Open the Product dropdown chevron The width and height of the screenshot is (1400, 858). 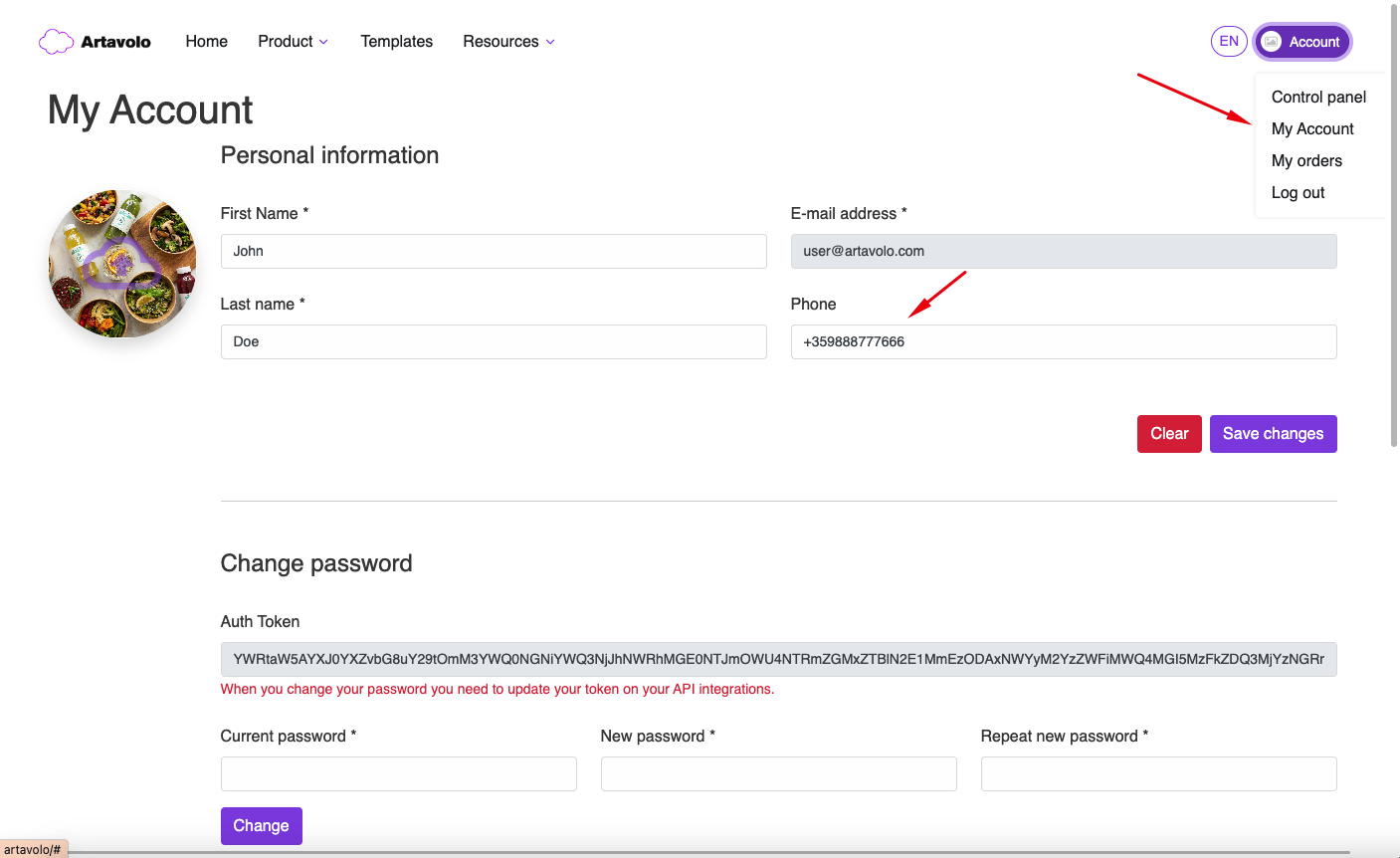click(323, 42)
